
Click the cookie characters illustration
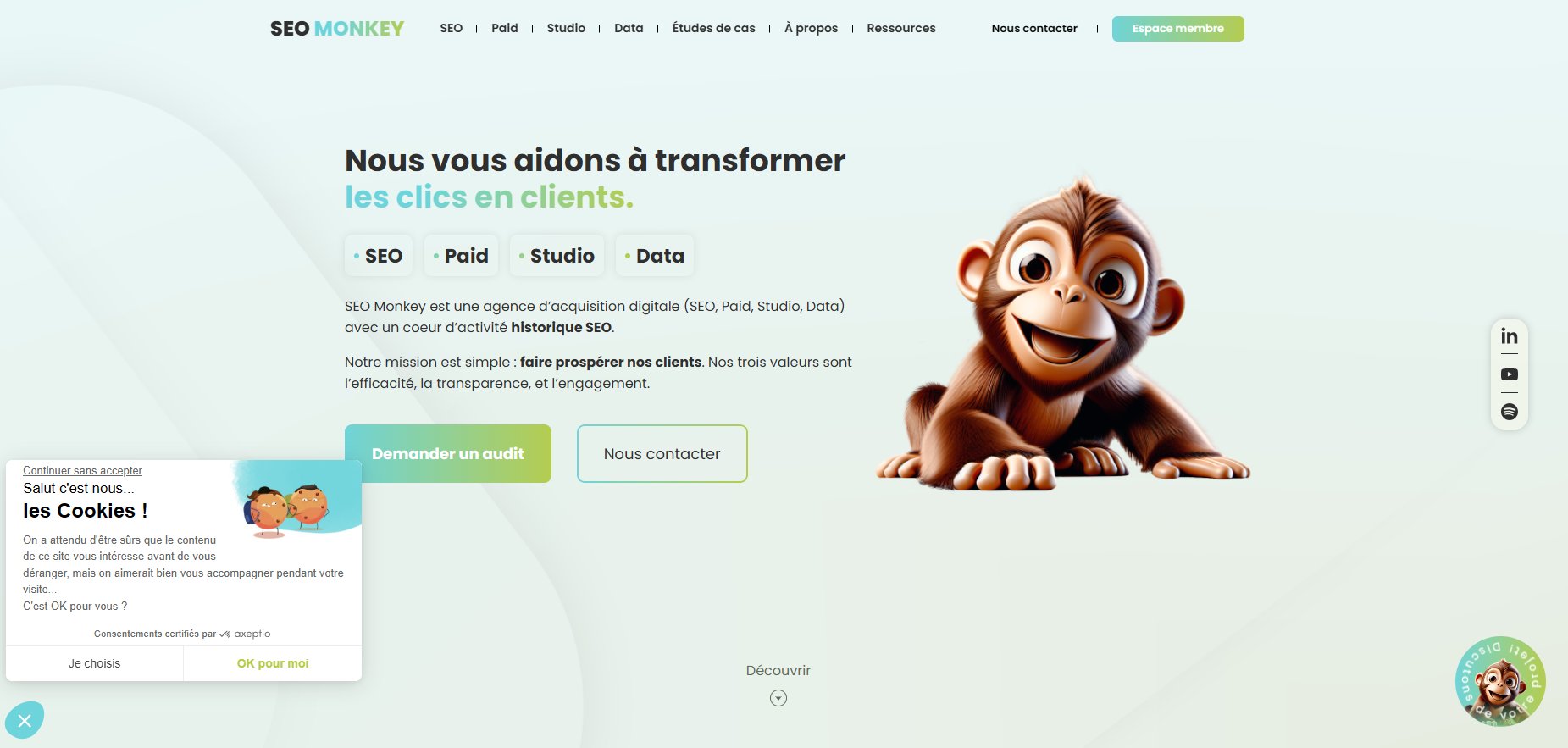point(285,509)
